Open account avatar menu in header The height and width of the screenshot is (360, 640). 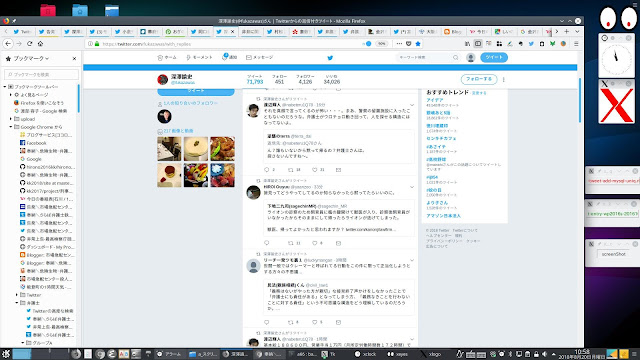coord(470,58)
